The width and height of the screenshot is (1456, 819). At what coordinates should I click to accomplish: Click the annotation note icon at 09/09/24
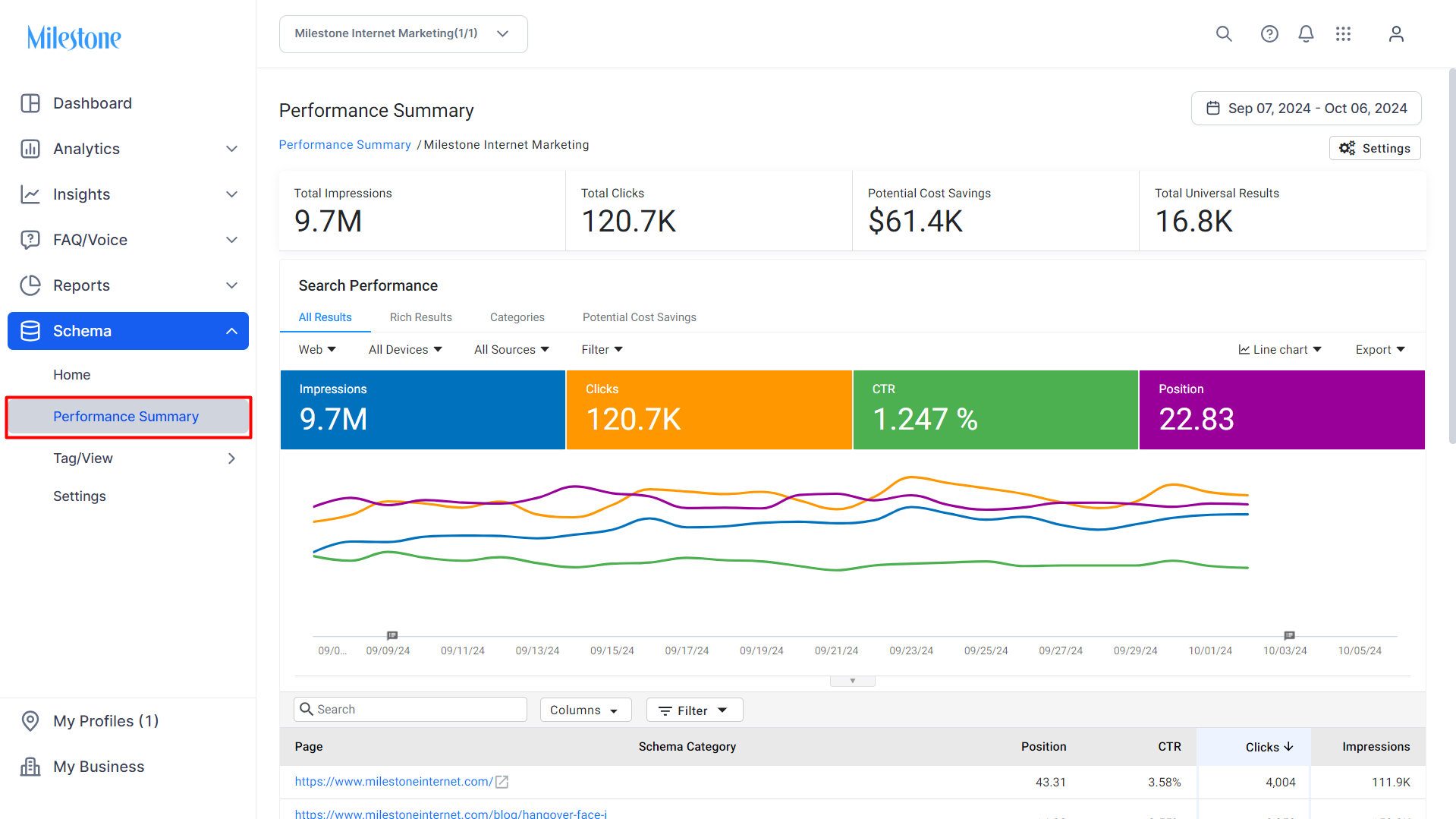click(x=392, y=635)
